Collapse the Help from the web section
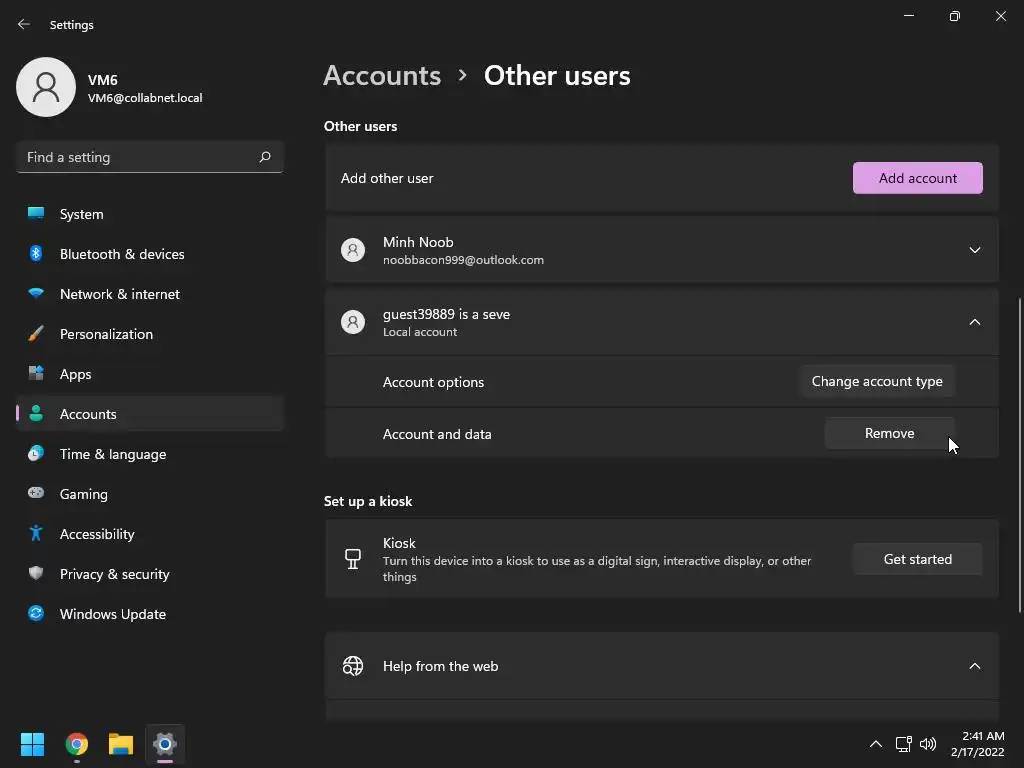 pyautogui.click(x=974, y=666)
